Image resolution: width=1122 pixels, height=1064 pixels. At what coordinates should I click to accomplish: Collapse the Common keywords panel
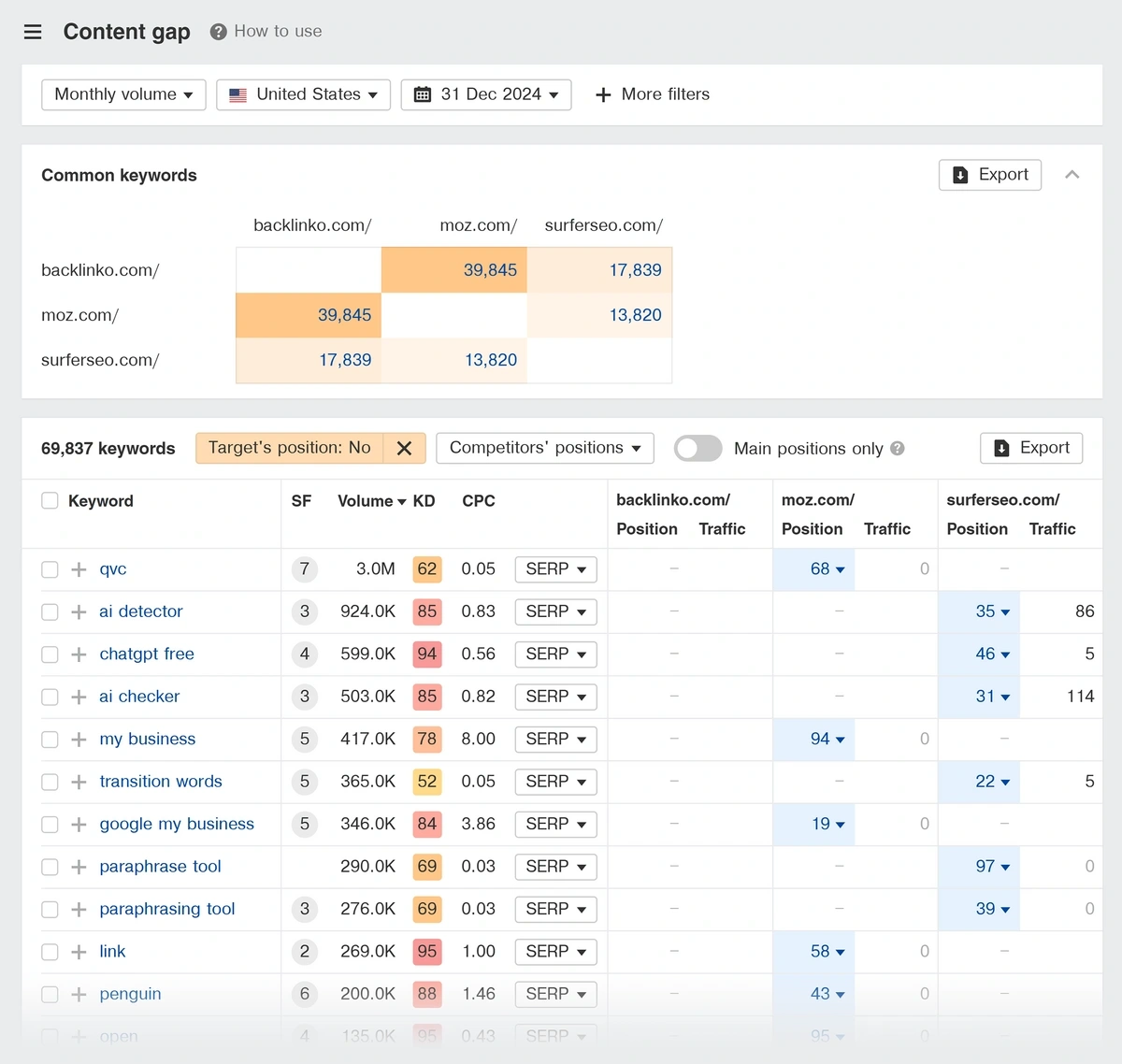(1072, 175)
